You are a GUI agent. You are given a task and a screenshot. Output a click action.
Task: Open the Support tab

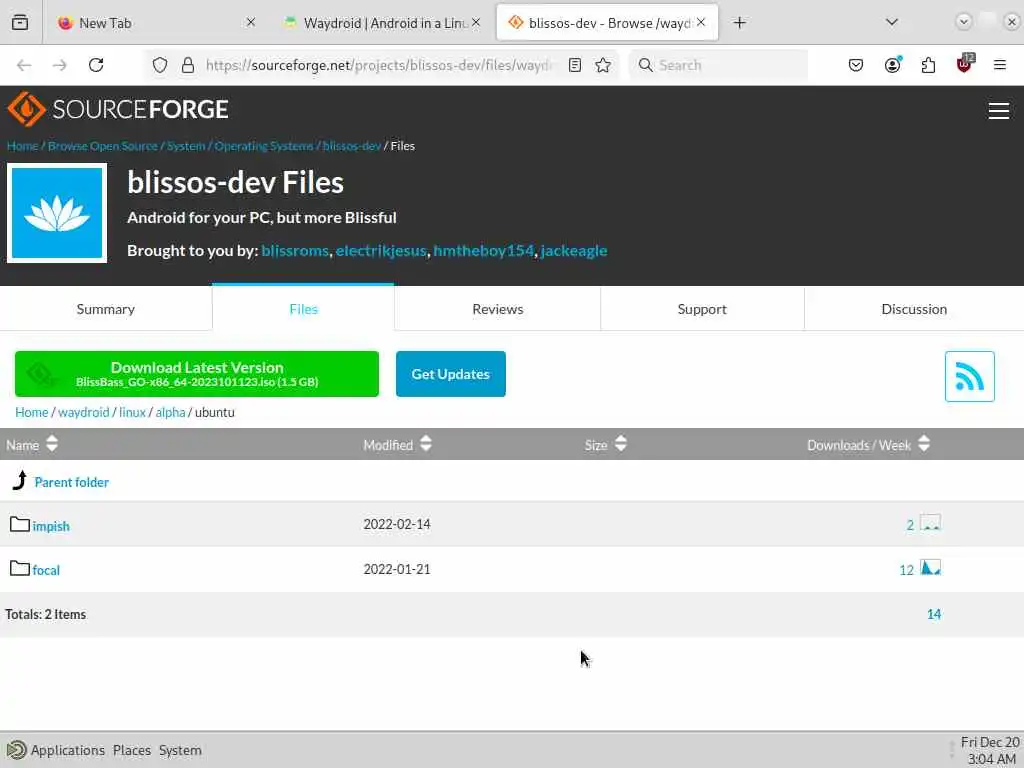tap(702, 309)
